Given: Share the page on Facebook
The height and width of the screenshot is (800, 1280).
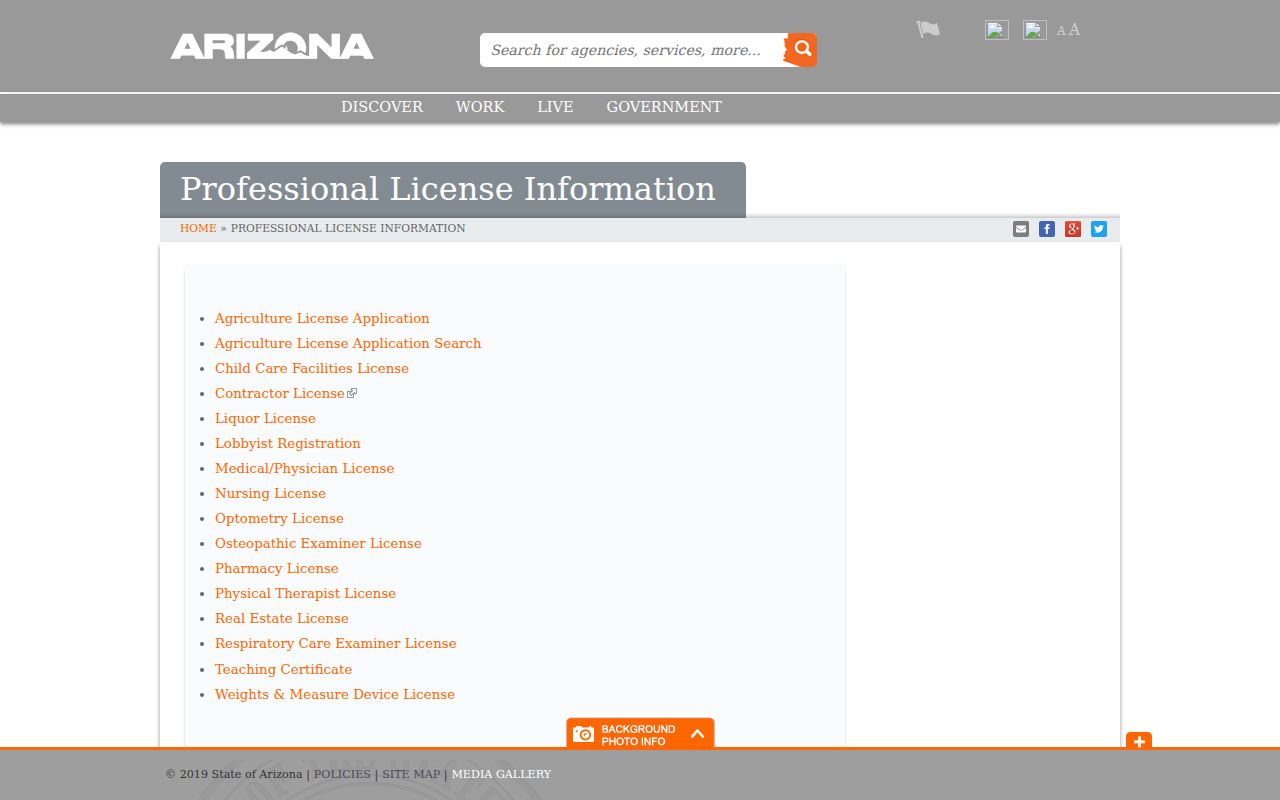Looking at the screenshot, I should click(1047, 229).
